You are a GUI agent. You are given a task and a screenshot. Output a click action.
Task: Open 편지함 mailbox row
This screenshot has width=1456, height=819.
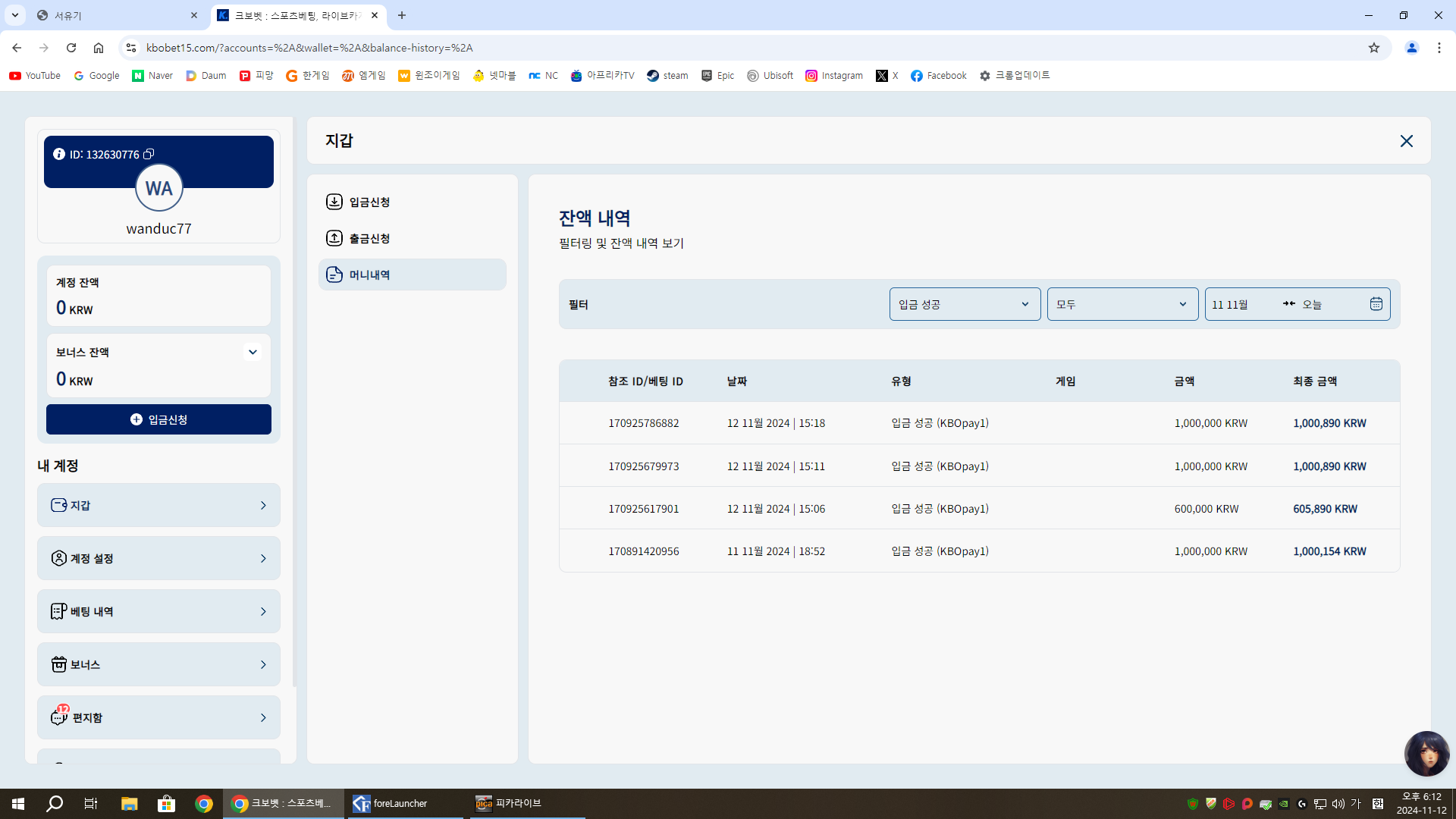click(x=158, y=717)
